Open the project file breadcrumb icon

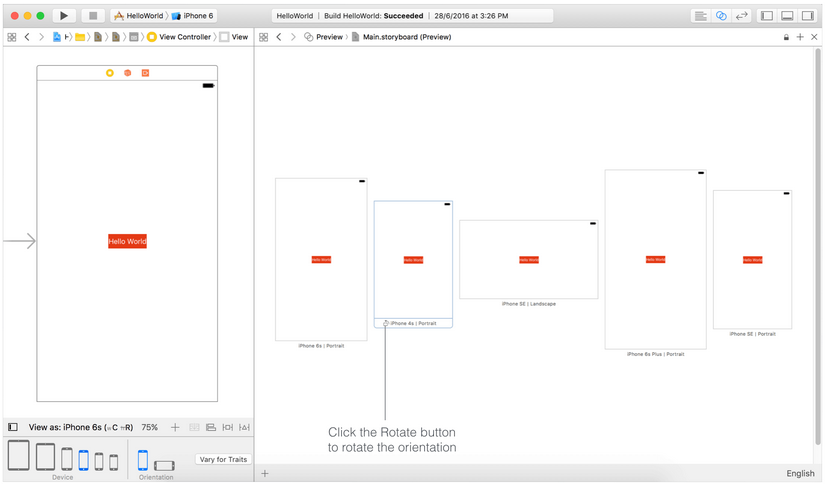pyautogui.click(x=57, y=37)
